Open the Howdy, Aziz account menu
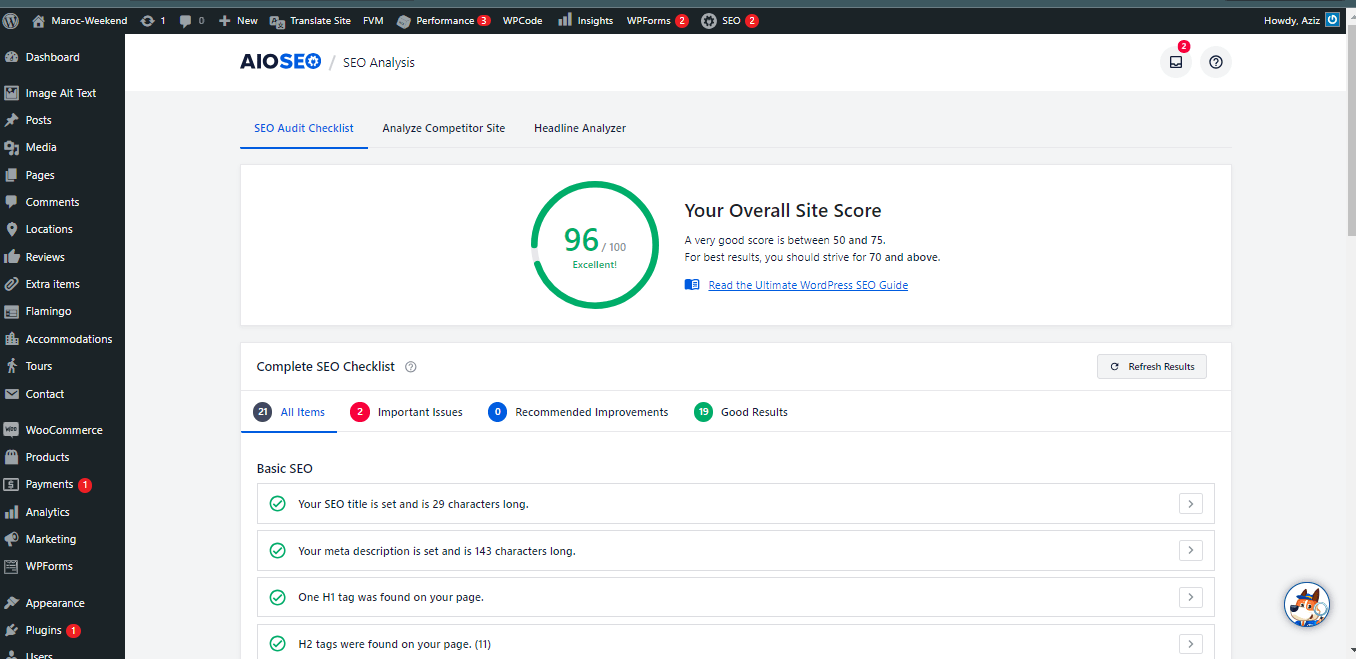The width and height of the screenshot is (1356, 659). click(1290, 19)
